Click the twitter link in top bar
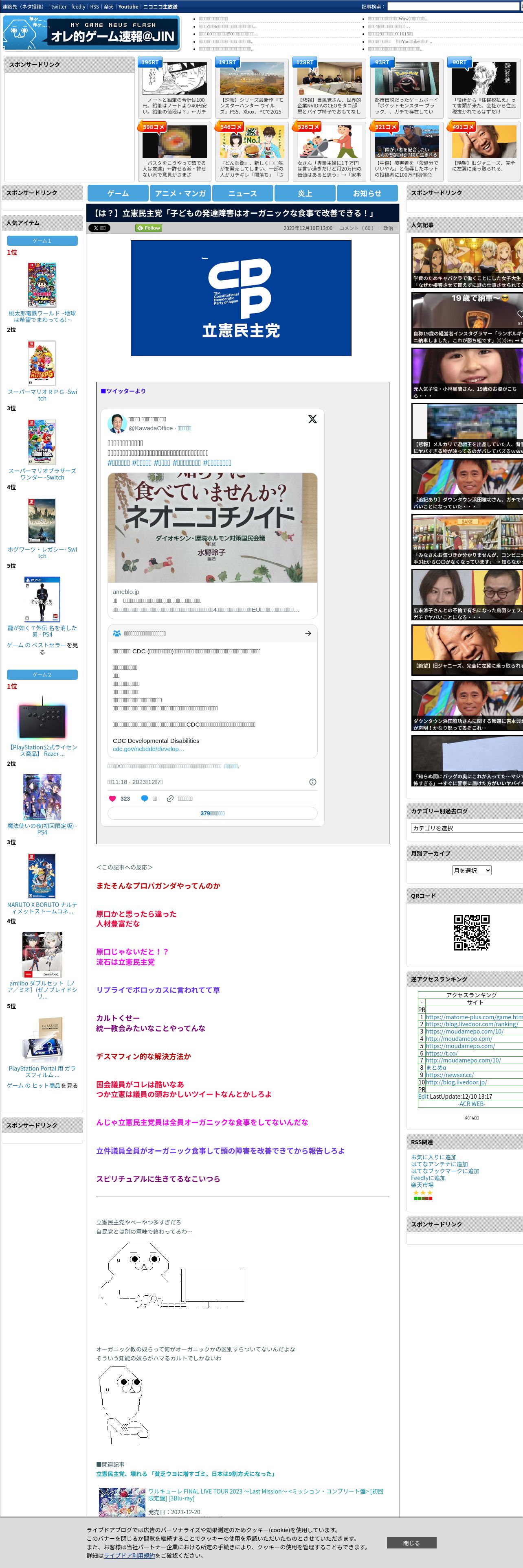 [x=58, y=7]
